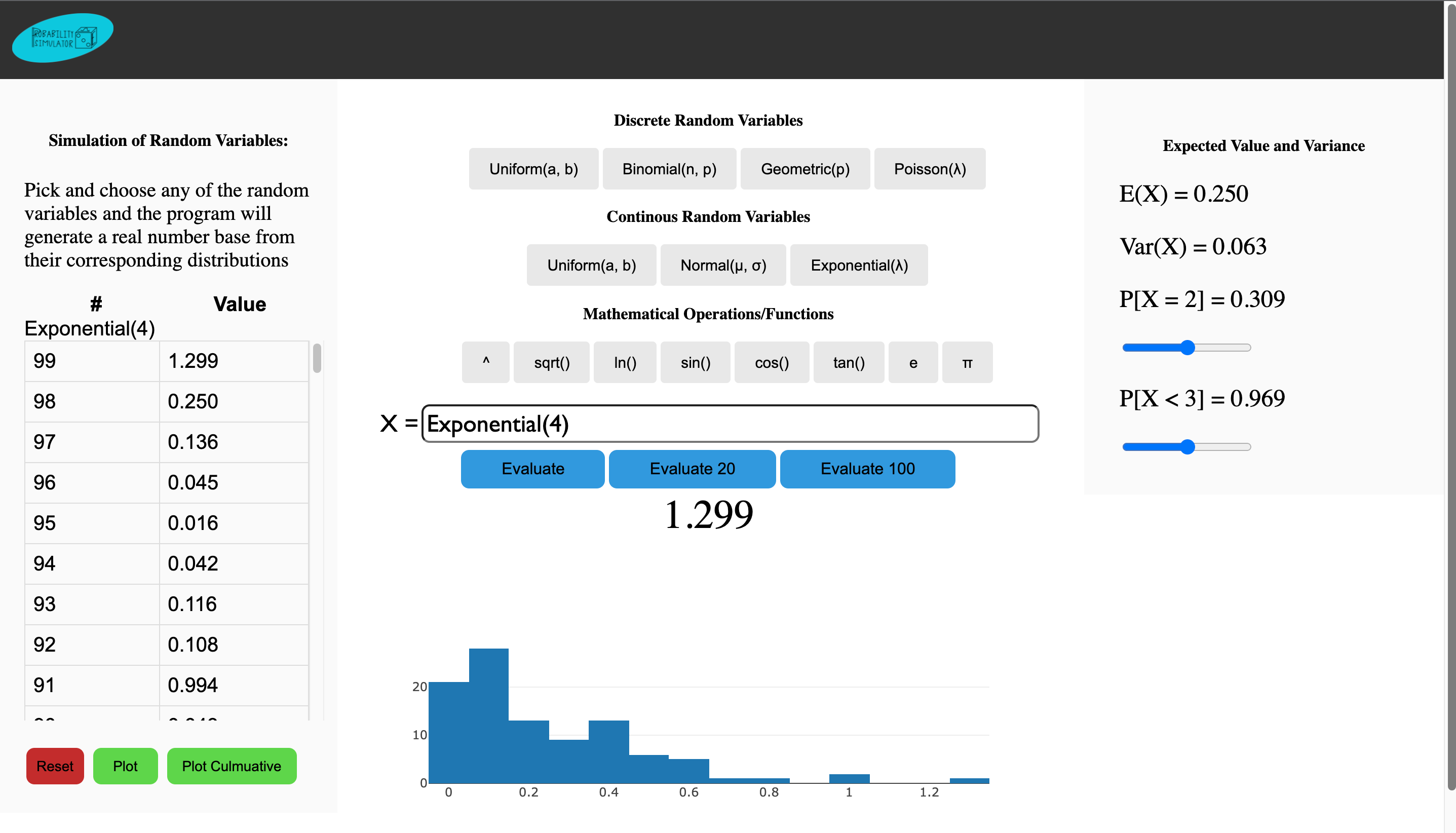1456x833 pixels.
Task: Insert the π constant
Action: tap(967, 362)
